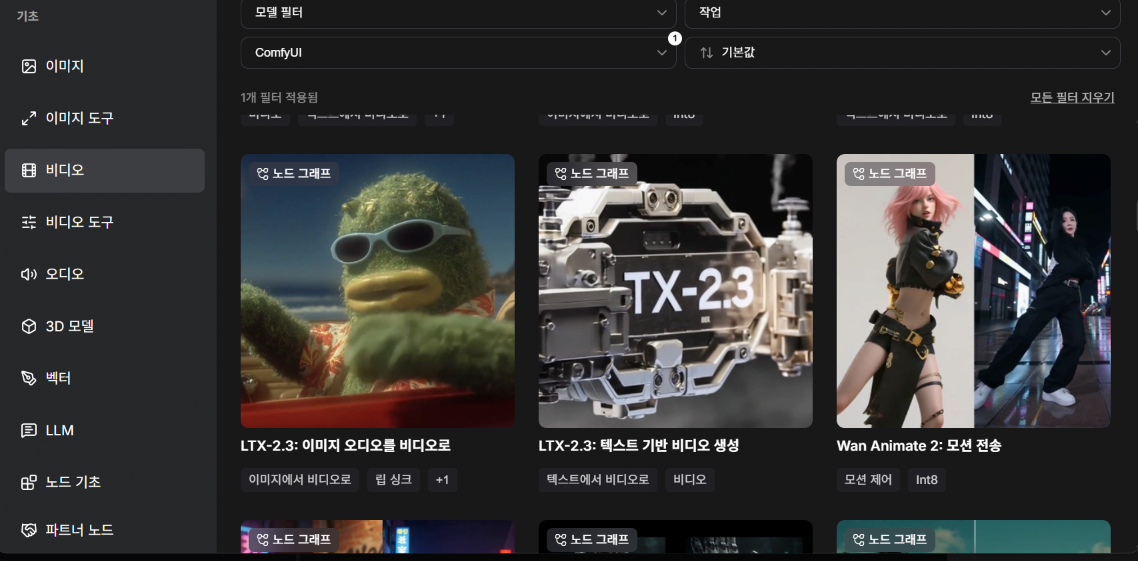Click the sort arrows icon beside 기본값

pos(706,53)
